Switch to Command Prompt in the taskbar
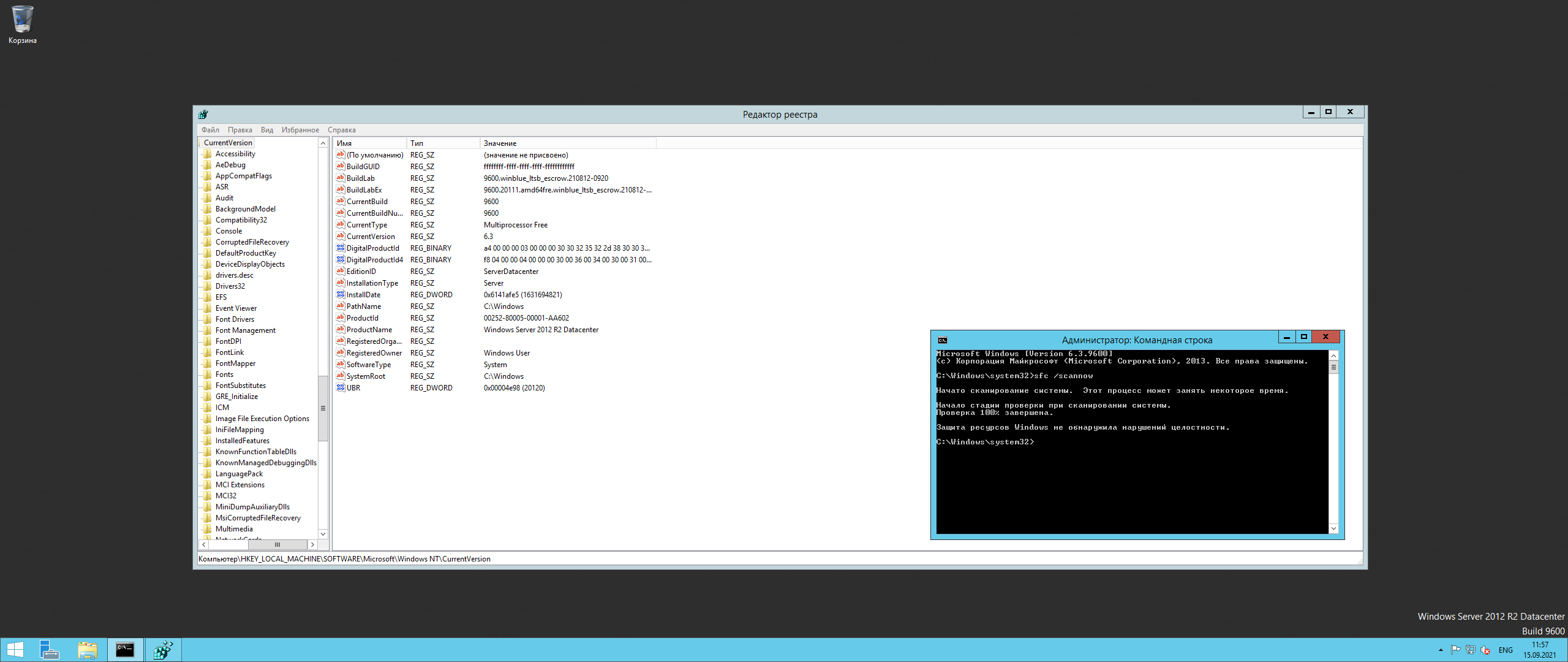The height and width of the screenshot is (662, 1568). point(125,650)
